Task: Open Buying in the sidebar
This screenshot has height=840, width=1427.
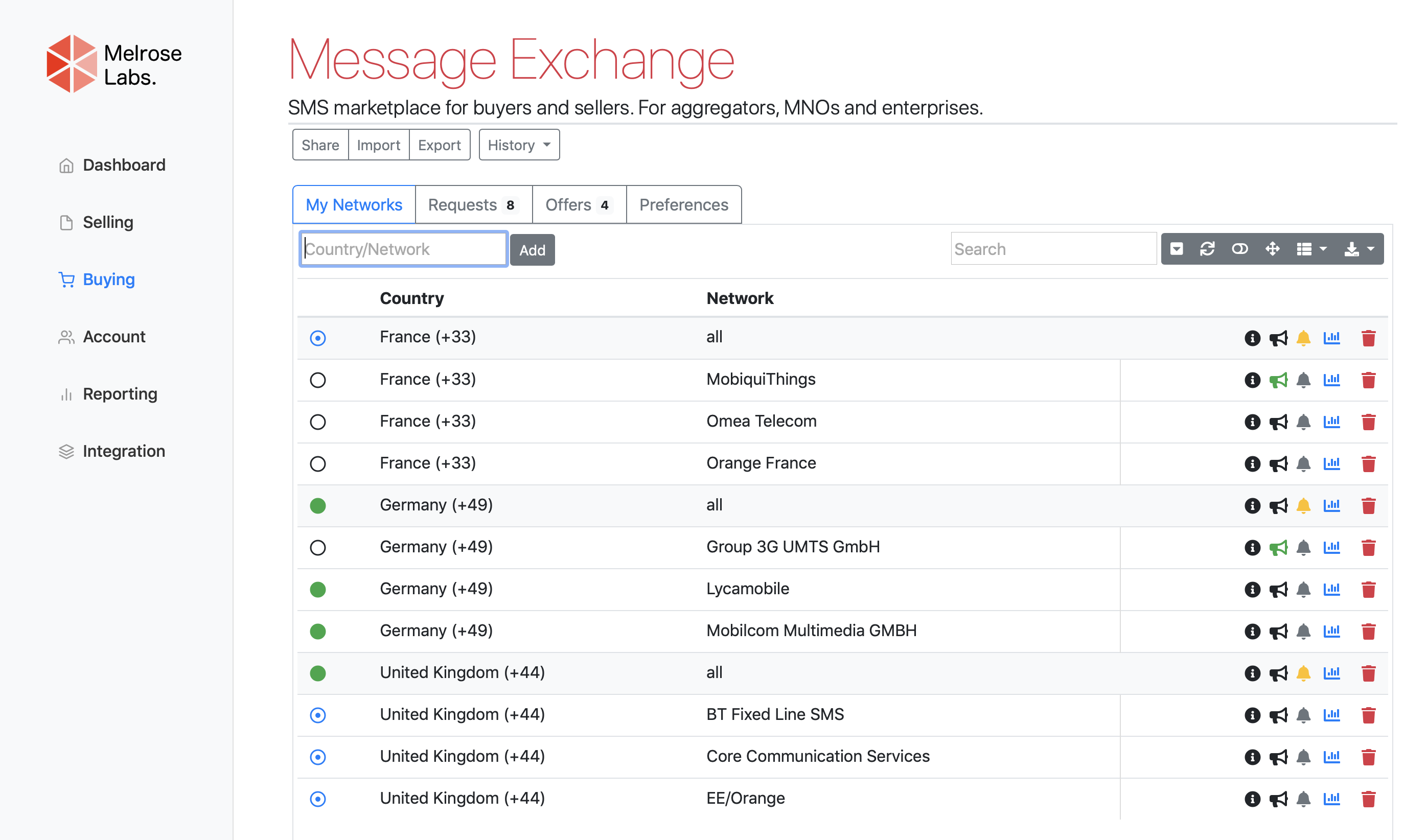Action: 97,279
